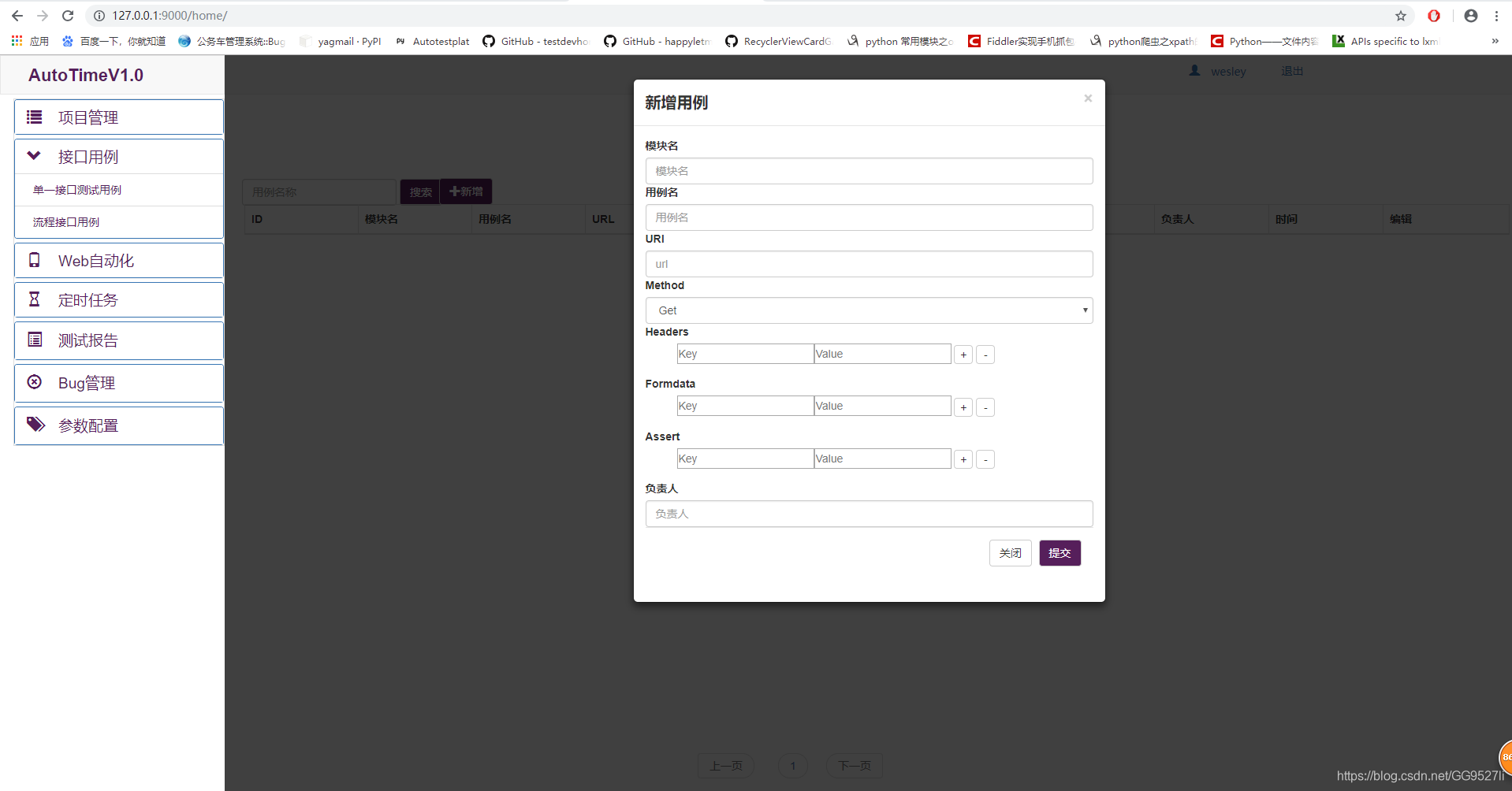Show more bookmarks chevron
1512x791 pixels.
[1495, 41]
